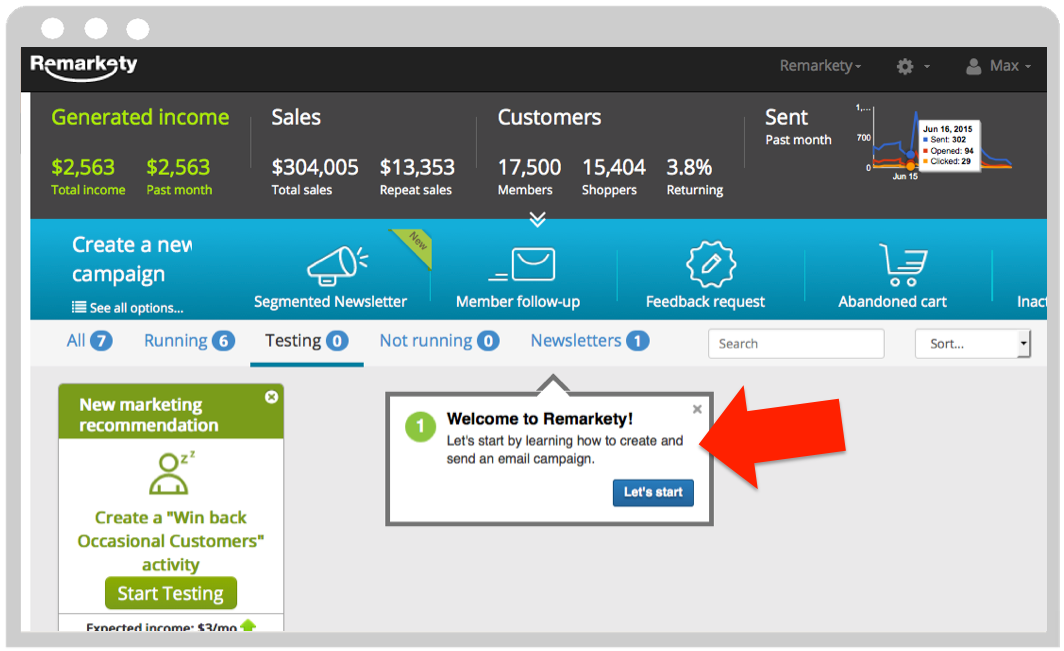This screenshot has width=1064, height=651.
Task: Select the Not running tab
Action: [x=438, y=341]
